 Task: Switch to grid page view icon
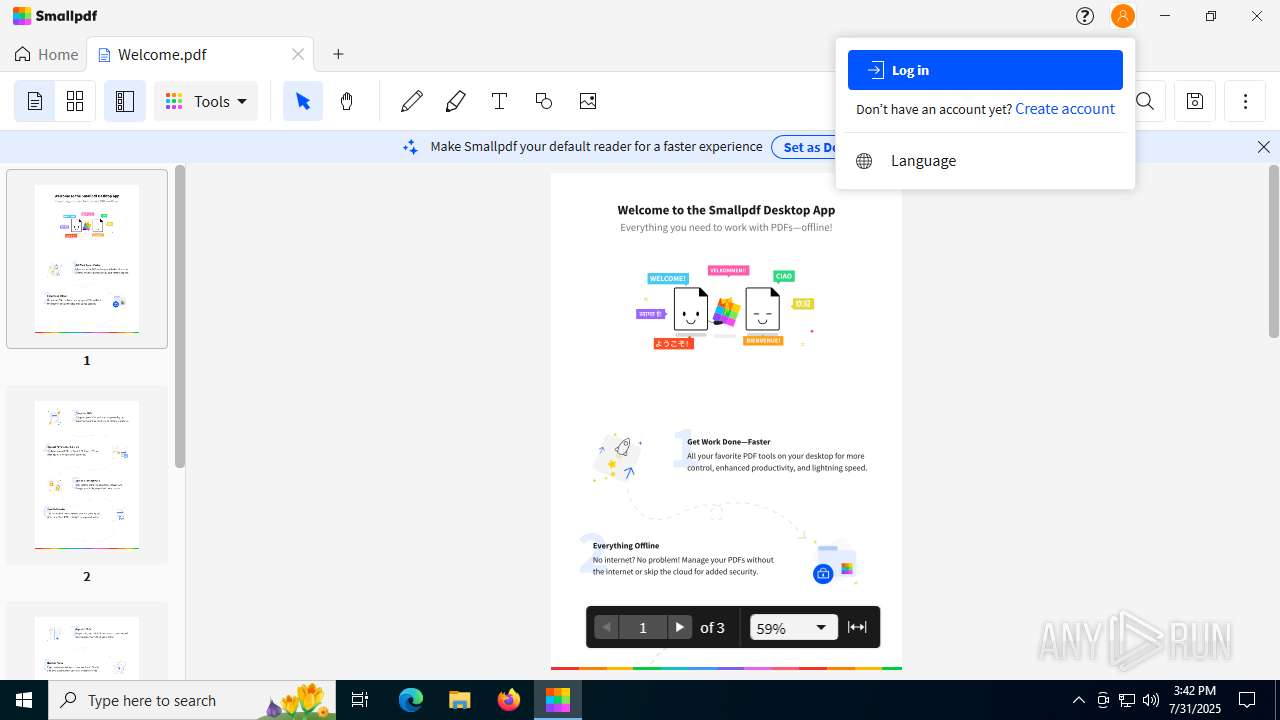pos(75,101)
